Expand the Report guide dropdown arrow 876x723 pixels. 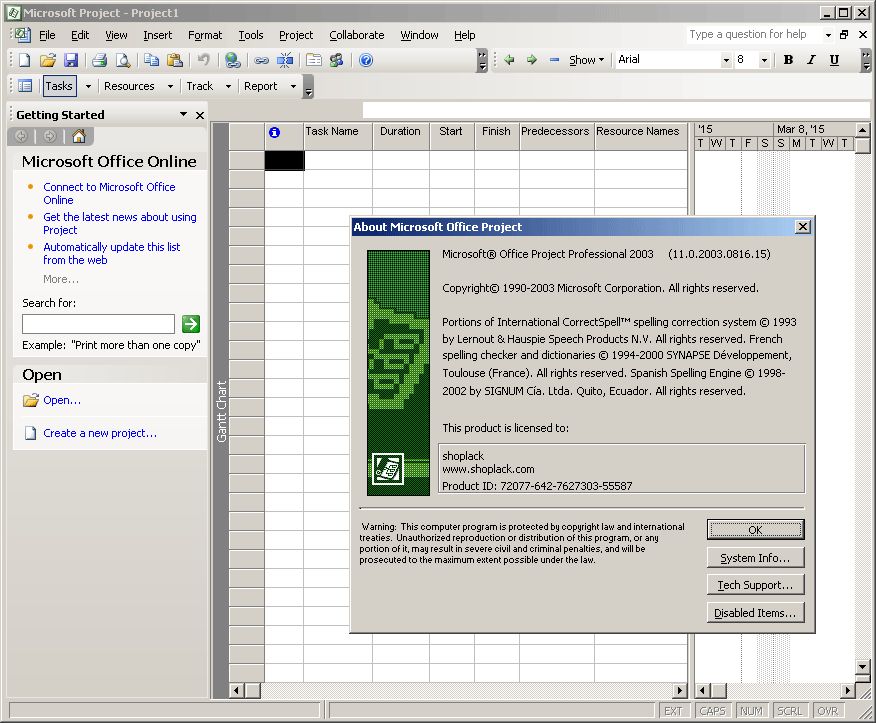tap(293, 86)
